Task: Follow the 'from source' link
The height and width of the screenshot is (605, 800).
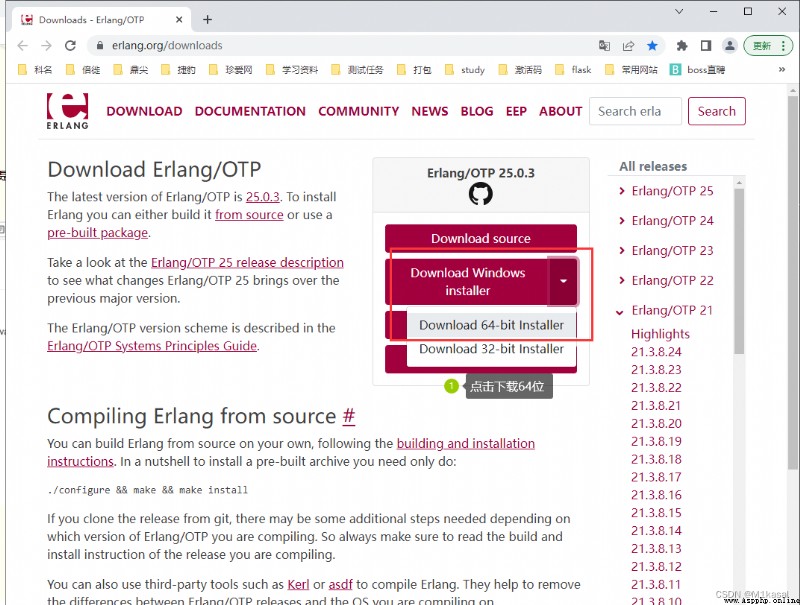Action: [x=249, y=215]
